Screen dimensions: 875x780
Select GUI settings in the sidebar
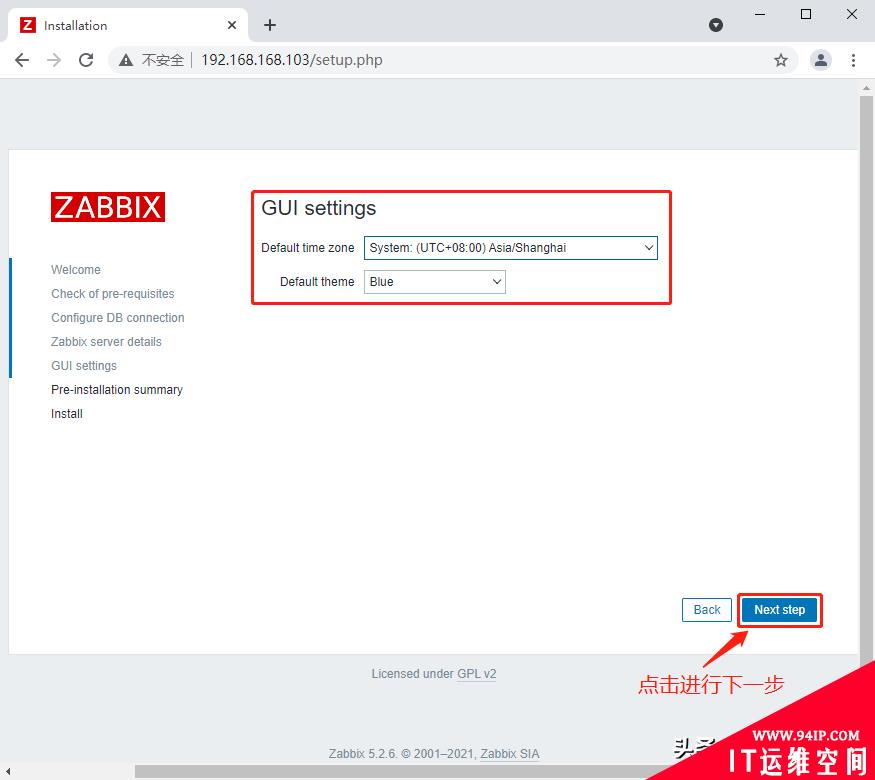[x=84, y=365]
